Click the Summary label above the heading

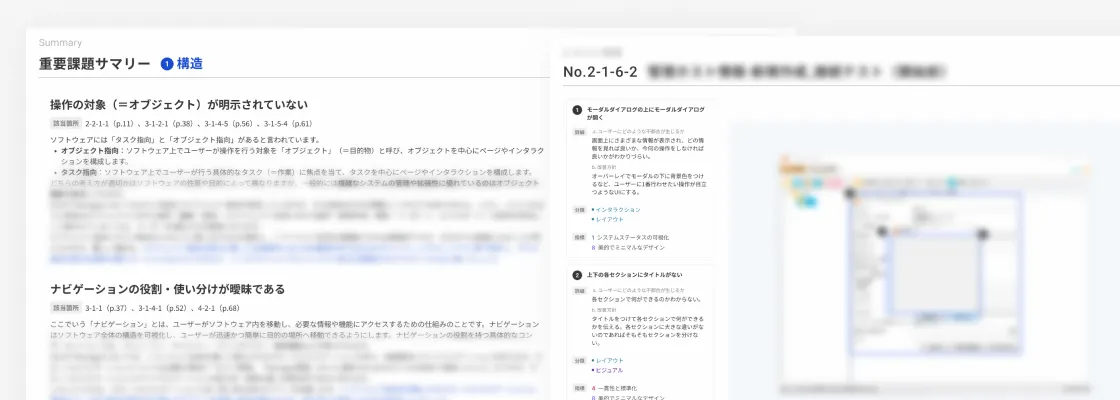tap(60, 43)
